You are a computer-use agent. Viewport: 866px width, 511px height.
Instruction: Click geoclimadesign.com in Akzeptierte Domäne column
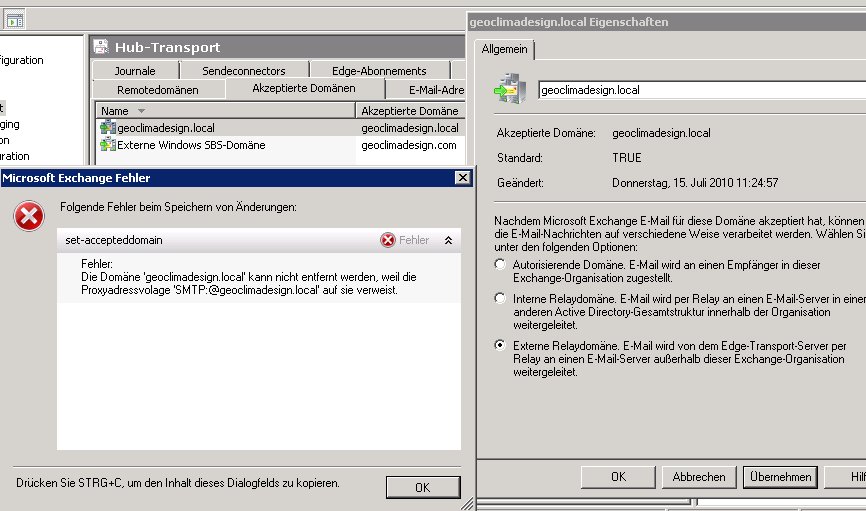[409, 145]
